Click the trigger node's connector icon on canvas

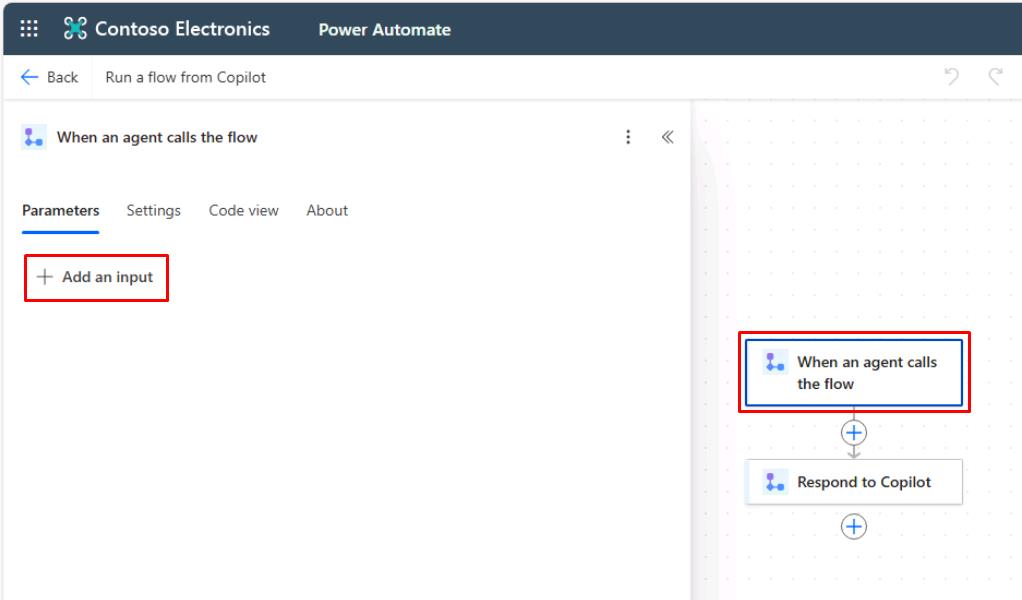pyautogui.click(x=775, y=362)
